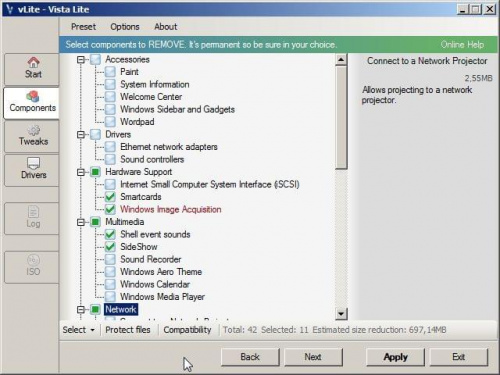Click the Apply button
Viewport: 500px width, 375px height.
tap(395, 357)
